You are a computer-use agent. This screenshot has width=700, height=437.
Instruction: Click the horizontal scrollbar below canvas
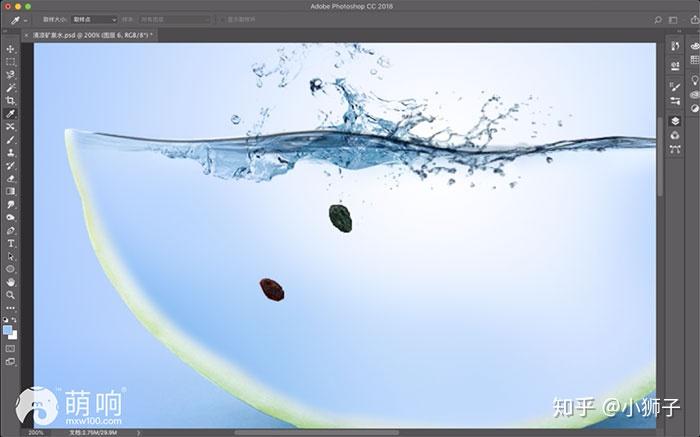pos(316,432)
